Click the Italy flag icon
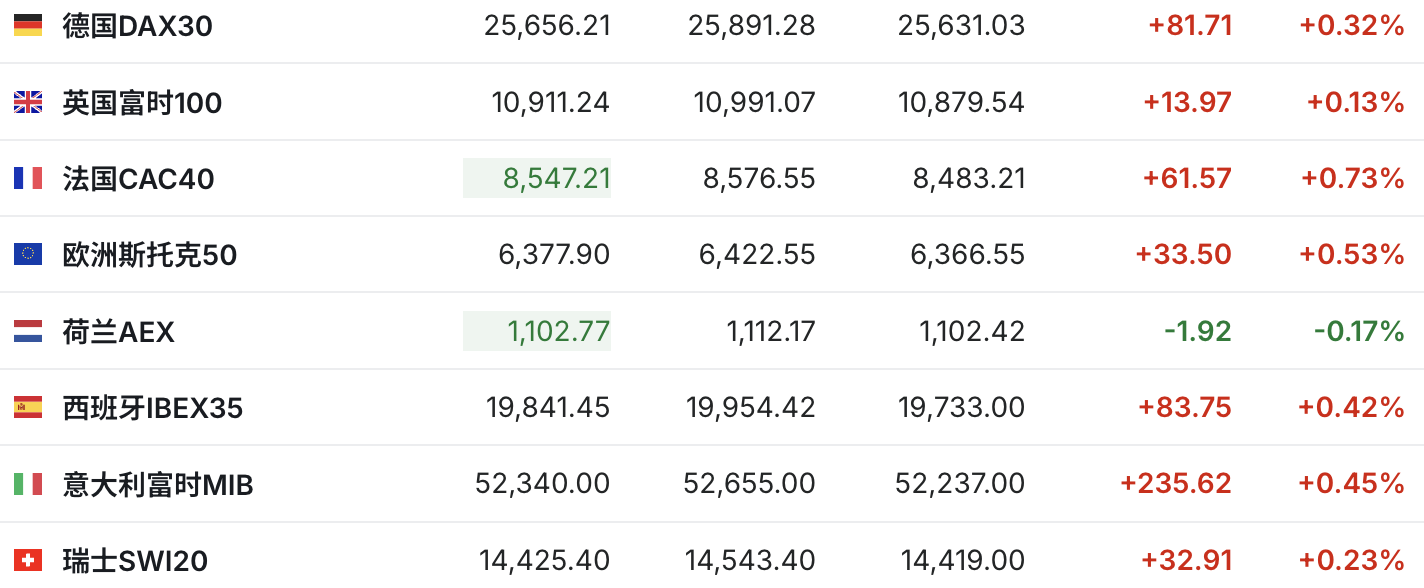Viewport: 1424px width, 588px height. point(28,484)
